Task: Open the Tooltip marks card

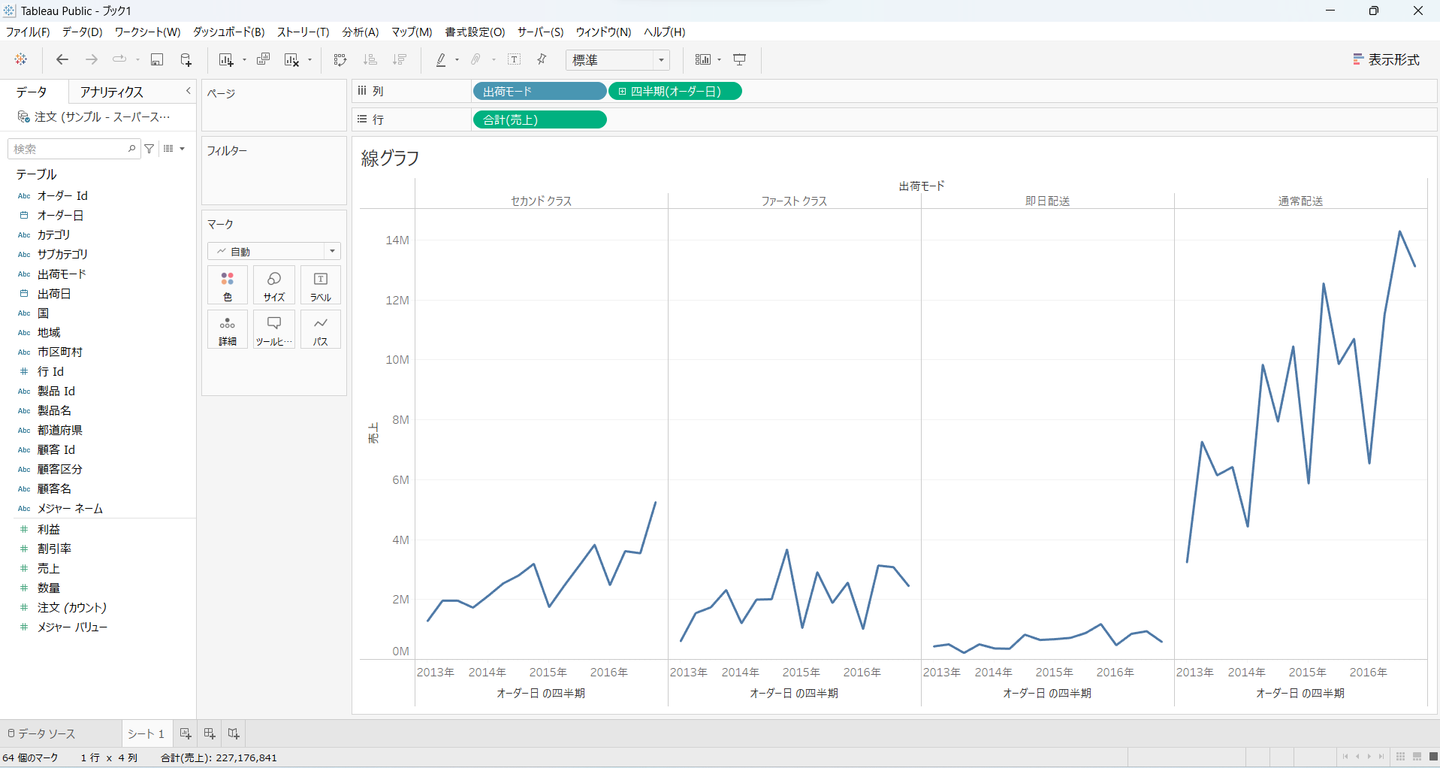Action: (x=274, y=329)
